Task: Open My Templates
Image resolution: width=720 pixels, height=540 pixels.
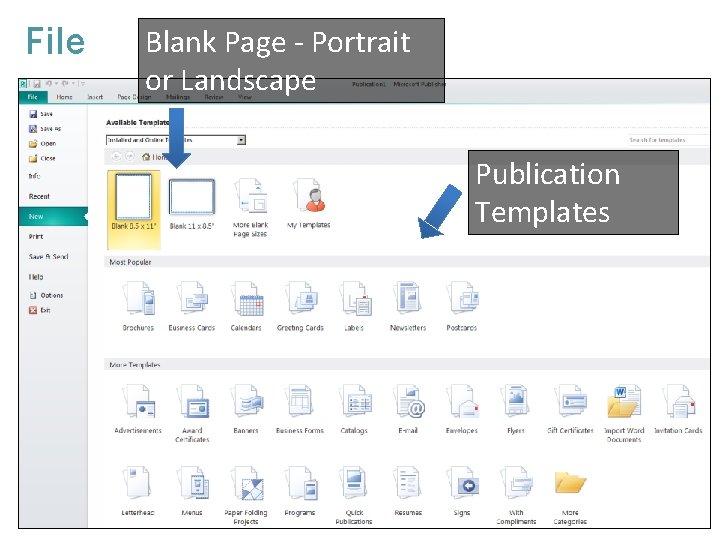Action: point(309,204)
